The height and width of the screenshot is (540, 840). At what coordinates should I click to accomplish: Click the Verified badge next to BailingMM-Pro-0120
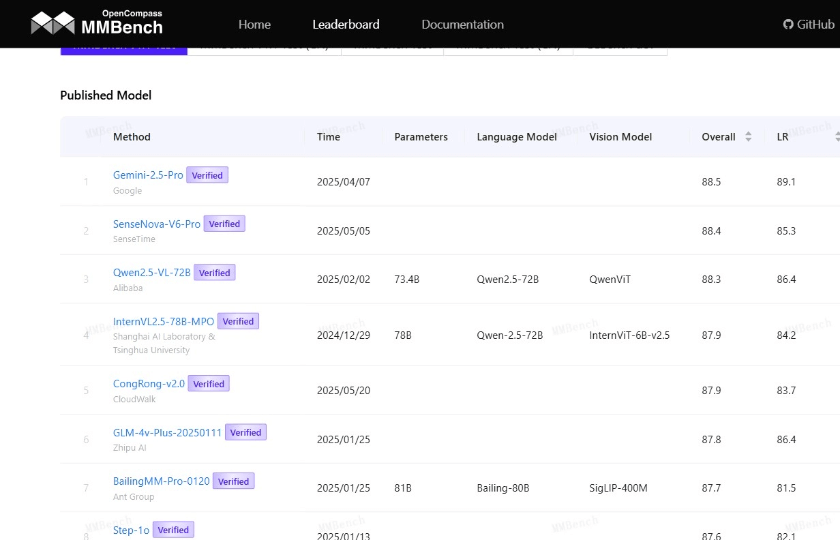point(234,481)
